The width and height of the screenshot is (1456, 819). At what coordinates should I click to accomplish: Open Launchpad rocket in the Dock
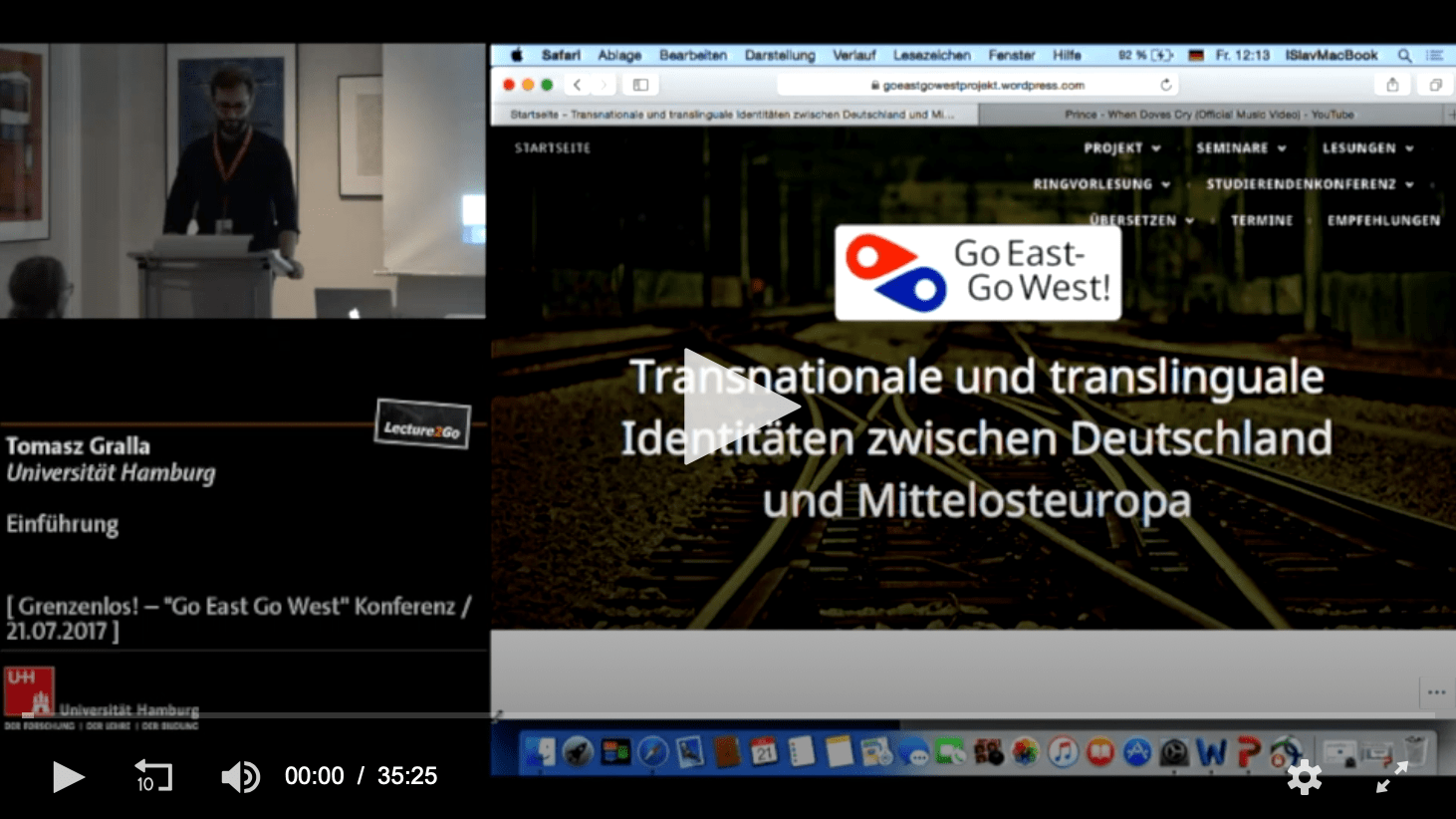578,750
